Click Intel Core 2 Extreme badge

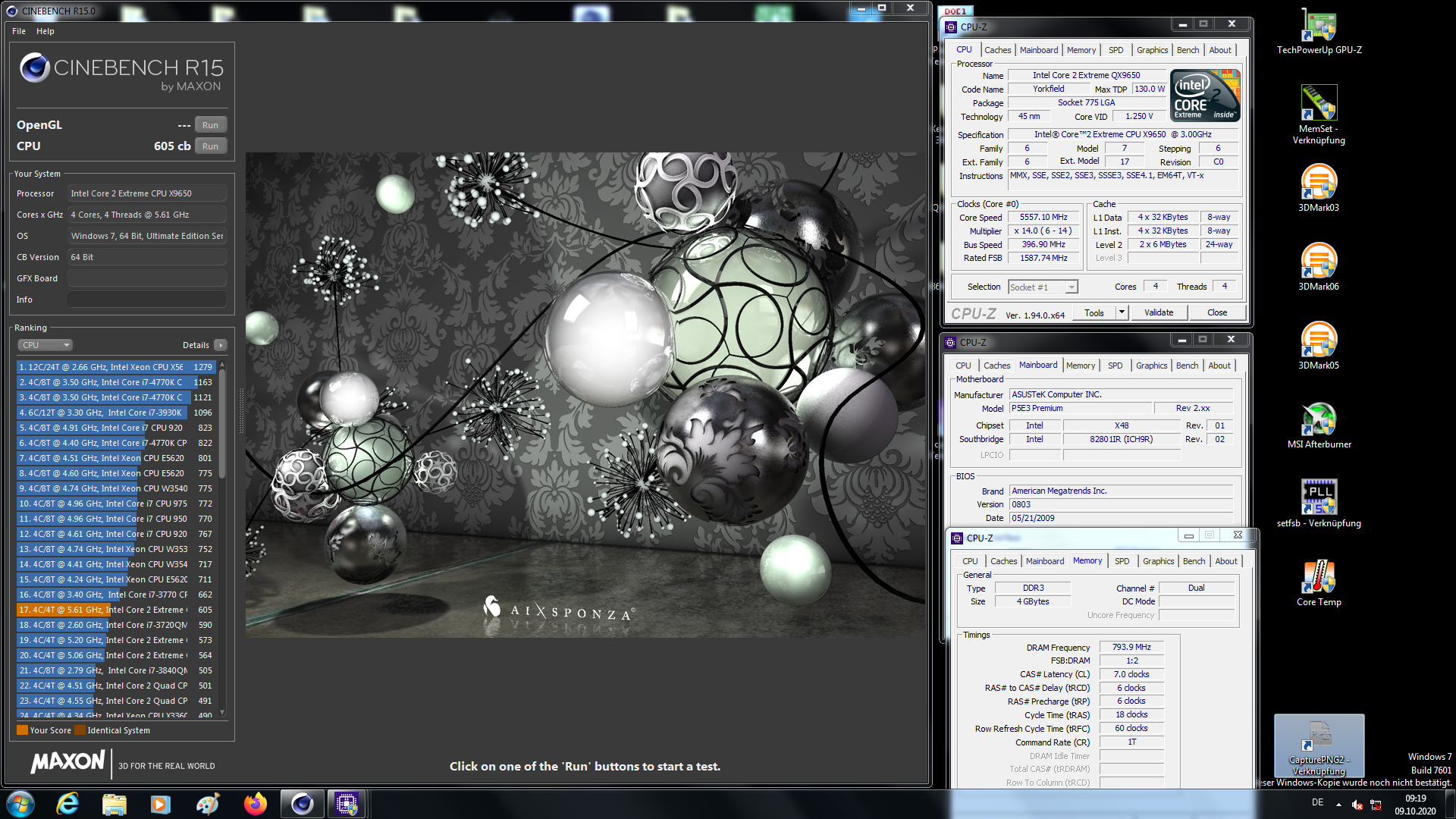(x=1205, y=96)
